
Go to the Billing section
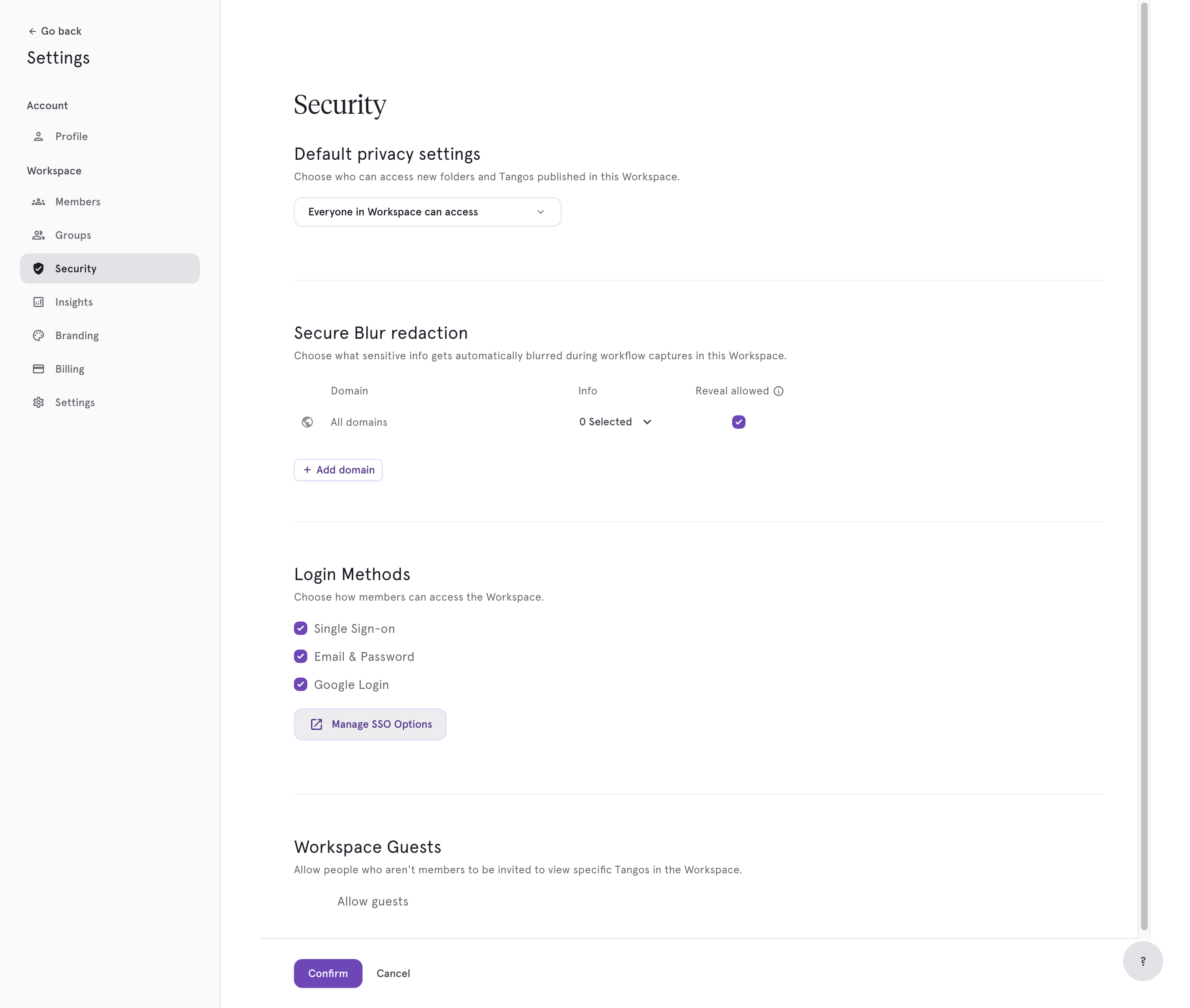click(110, 369)
